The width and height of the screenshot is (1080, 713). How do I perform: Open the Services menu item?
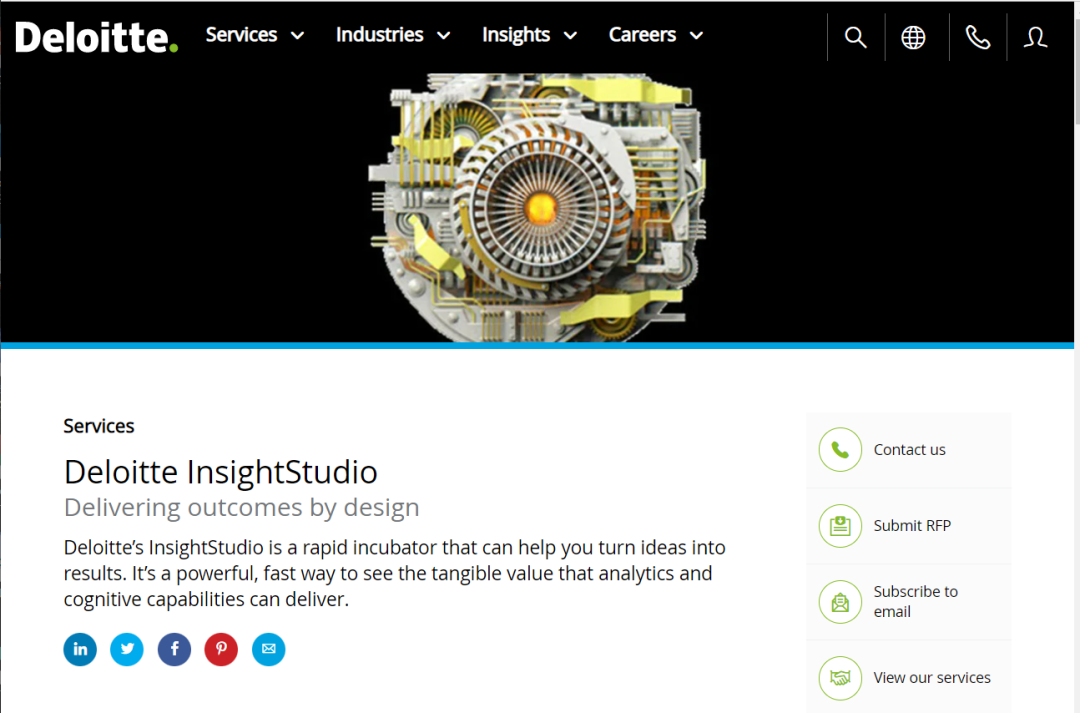click(241, 34)
